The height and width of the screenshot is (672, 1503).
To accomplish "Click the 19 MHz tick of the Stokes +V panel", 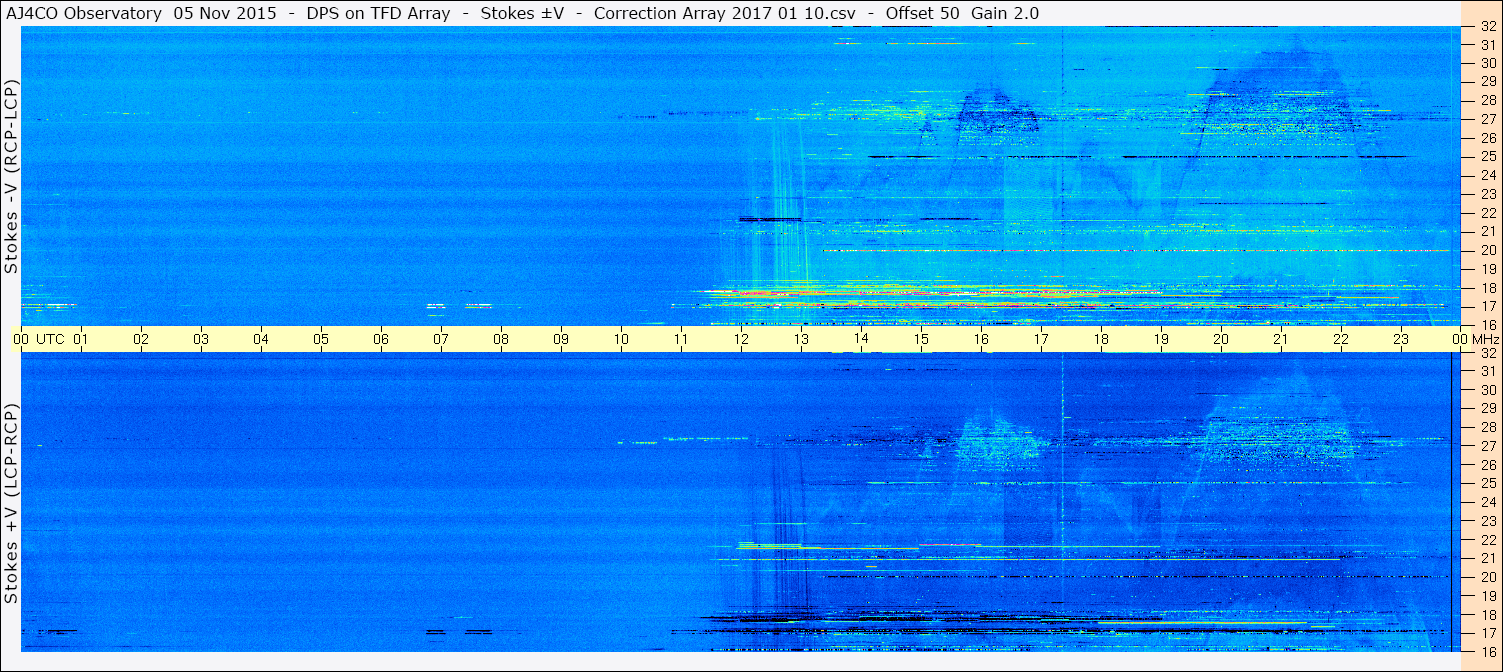I will pos(1487,596).
